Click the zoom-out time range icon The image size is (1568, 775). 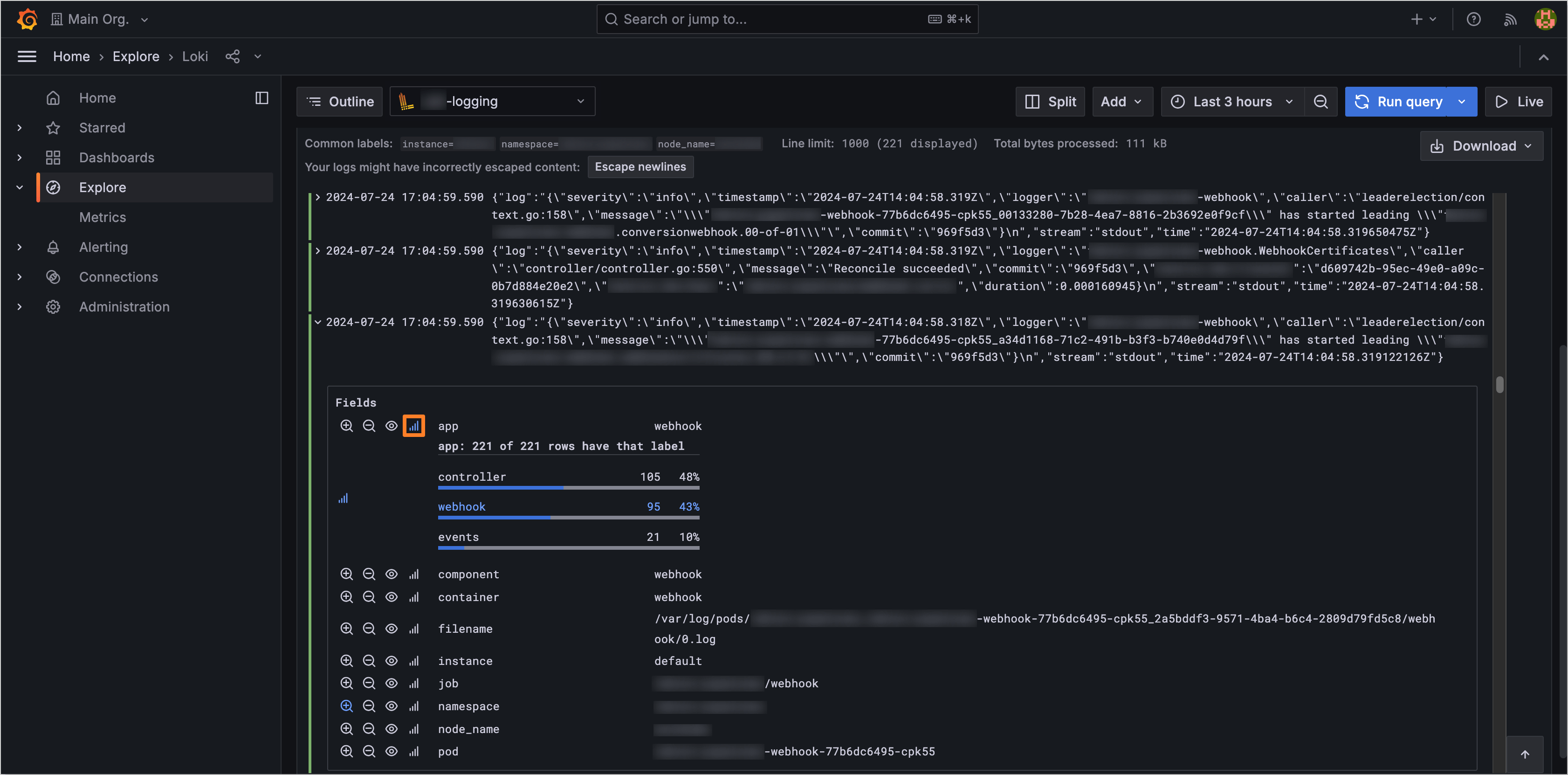coord(1320,102)
